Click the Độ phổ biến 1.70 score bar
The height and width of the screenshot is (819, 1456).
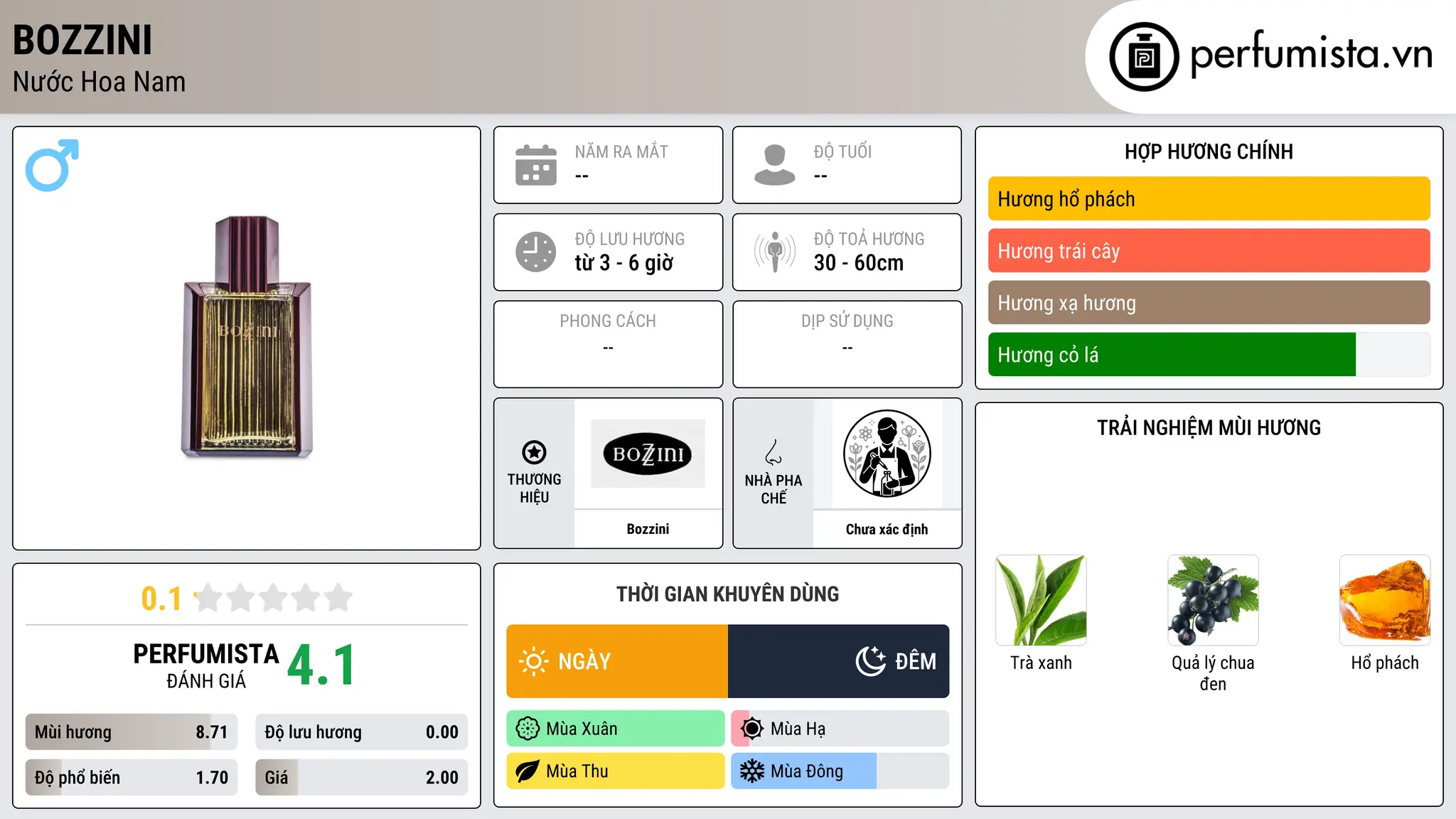pos(132,778)
